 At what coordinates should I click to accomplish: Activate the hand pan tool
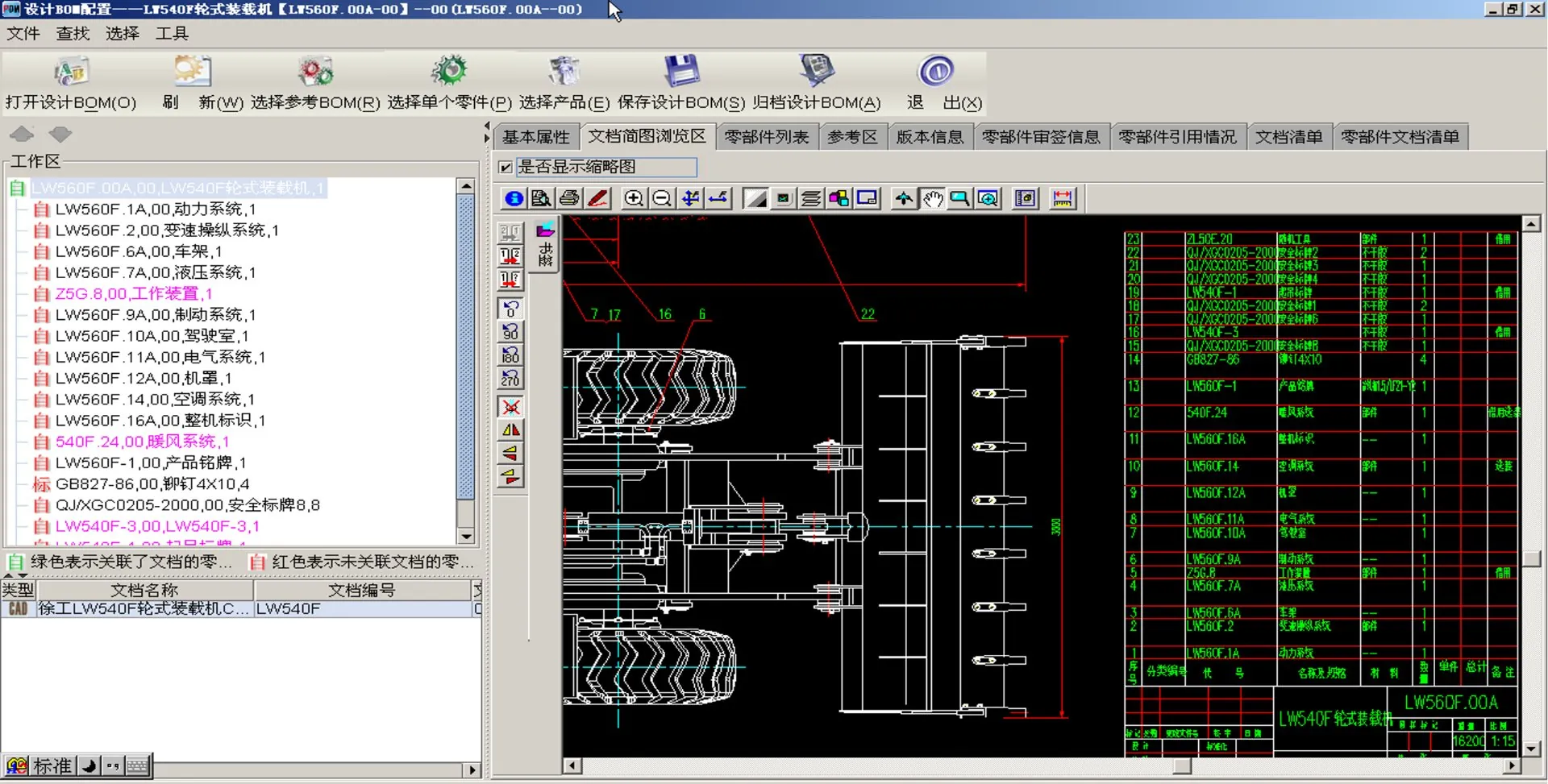coord(933,198)
